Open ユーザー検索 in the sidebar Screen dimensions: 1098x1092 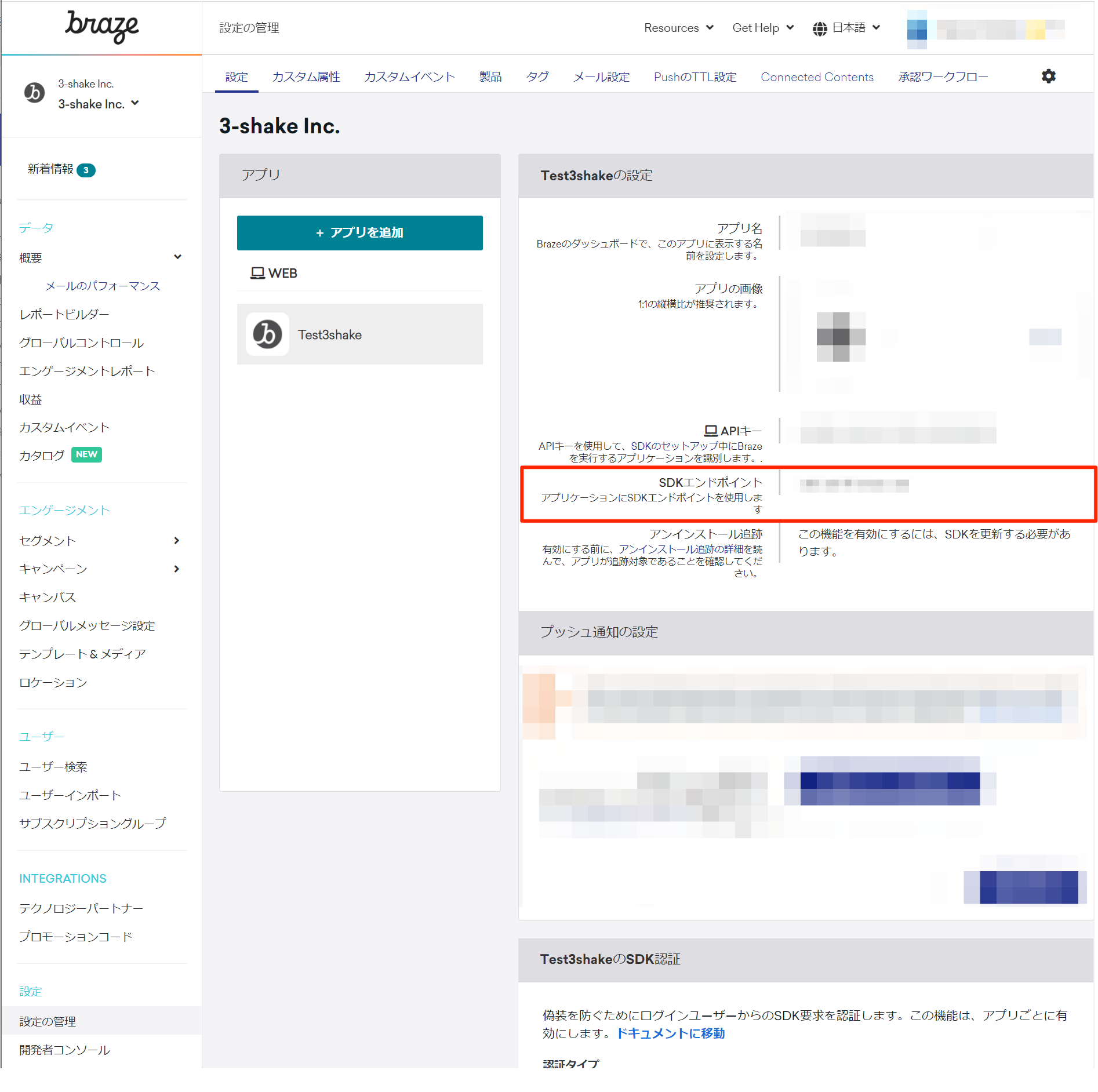pyautogui.click(x=53, y=767)
